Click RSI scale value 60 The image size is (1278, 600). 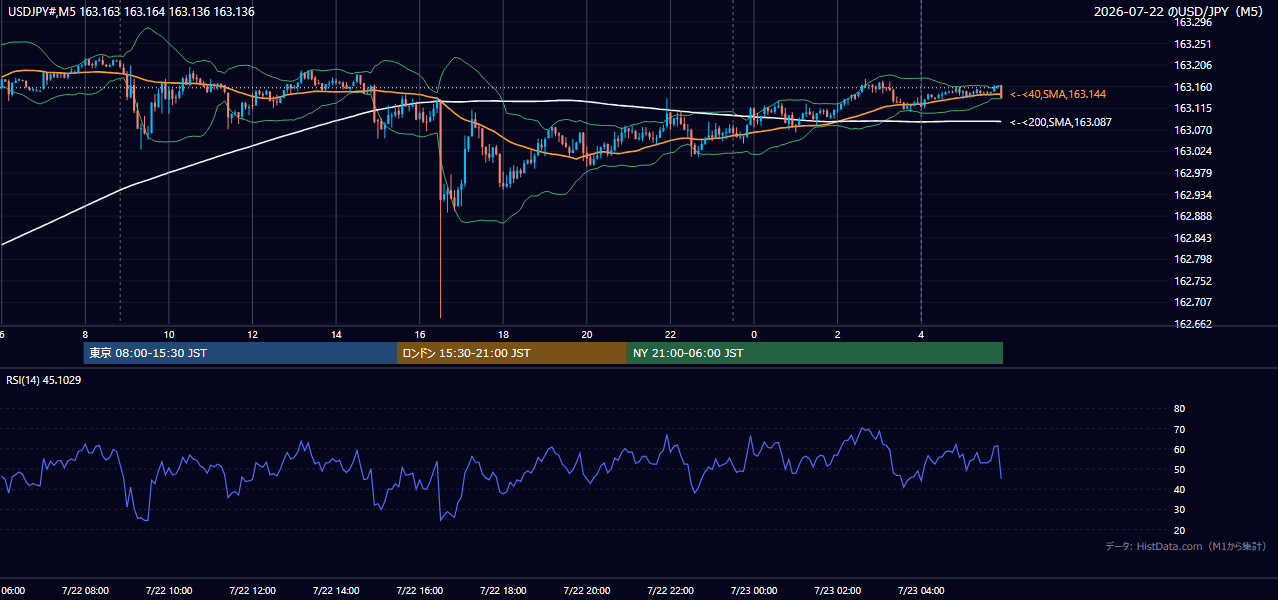coord(1179,449)
